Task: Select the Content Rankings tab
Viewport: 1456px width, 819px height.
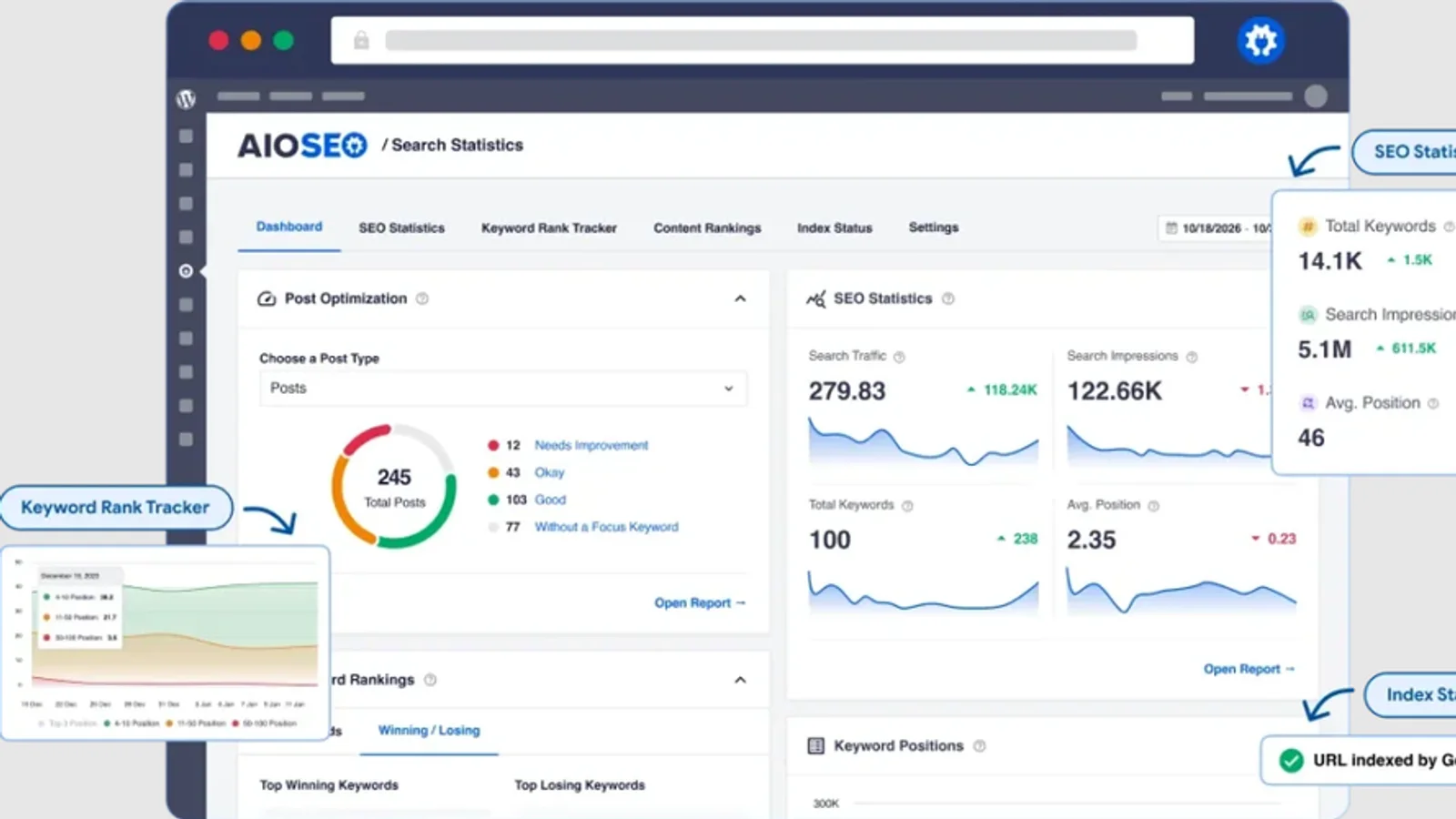Action: [707, 228]
